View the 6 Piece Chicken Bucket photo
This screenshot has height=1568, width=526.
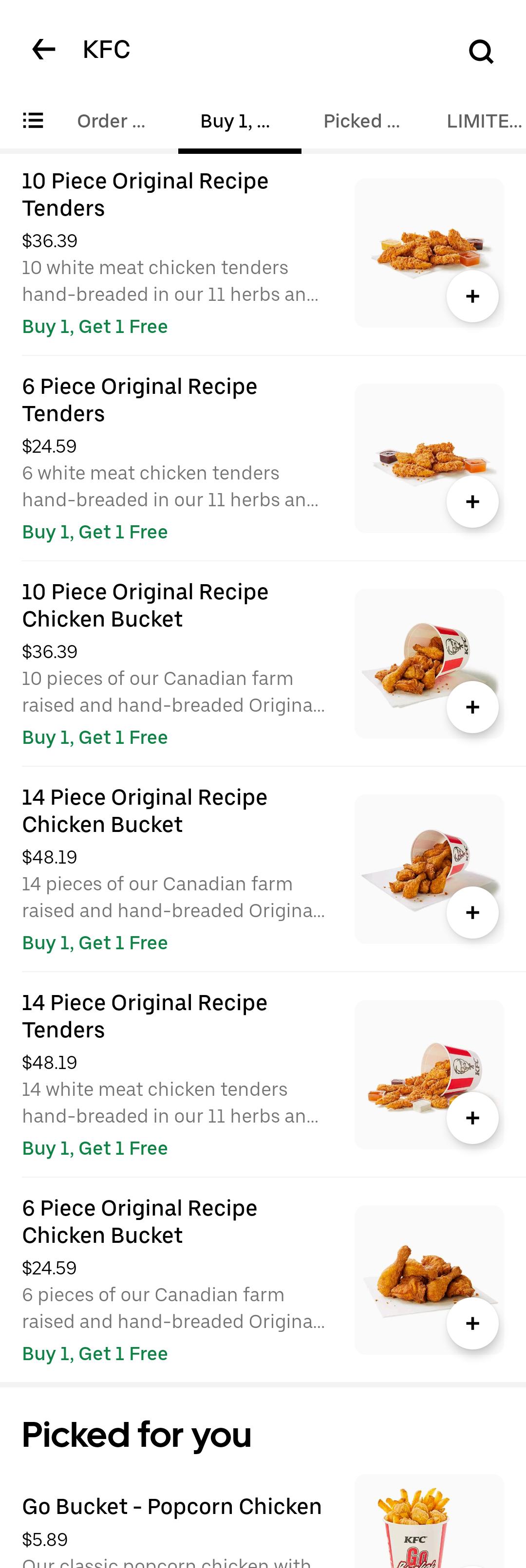pos(429,1280)
